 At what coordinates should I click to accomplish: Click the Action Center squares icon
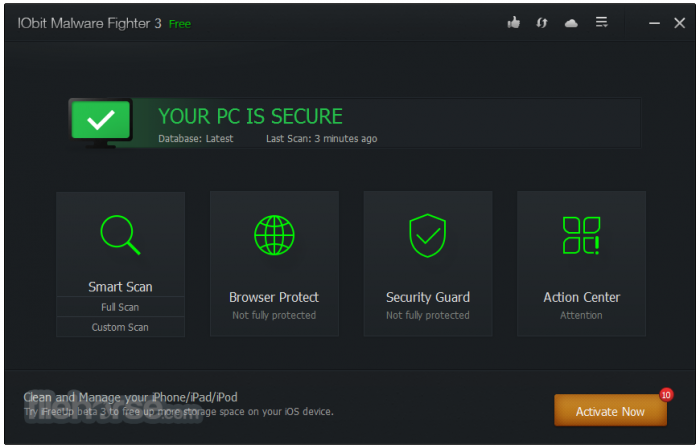point(581,236)
